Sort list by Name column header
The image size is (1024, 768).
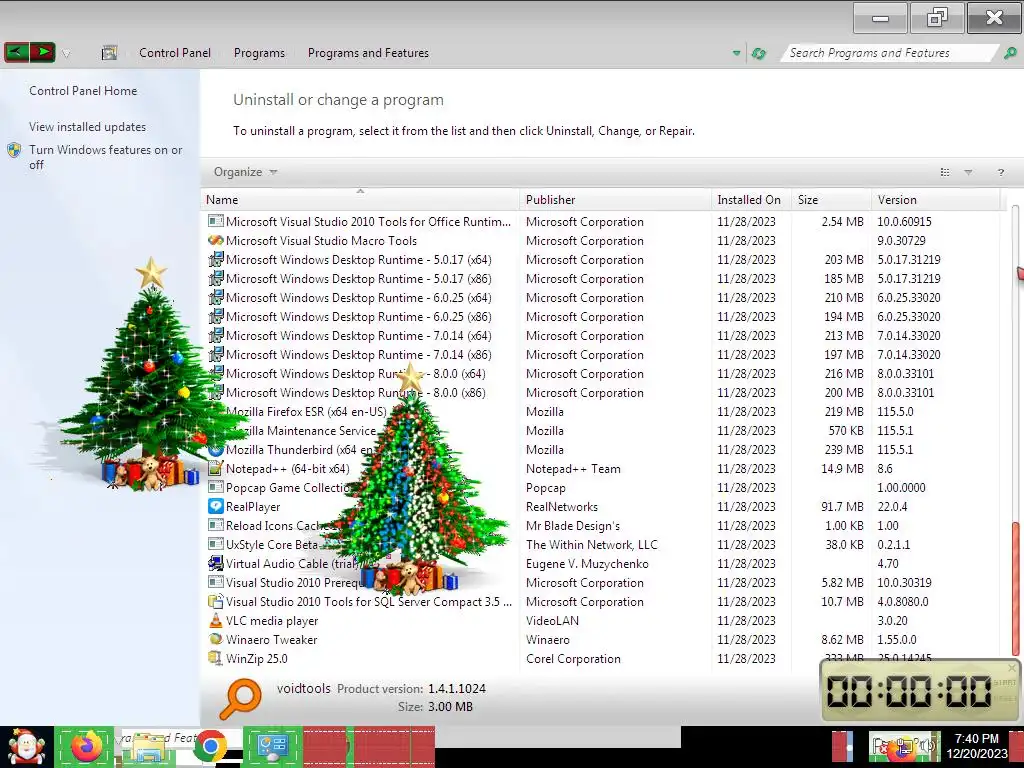(360, 200)
